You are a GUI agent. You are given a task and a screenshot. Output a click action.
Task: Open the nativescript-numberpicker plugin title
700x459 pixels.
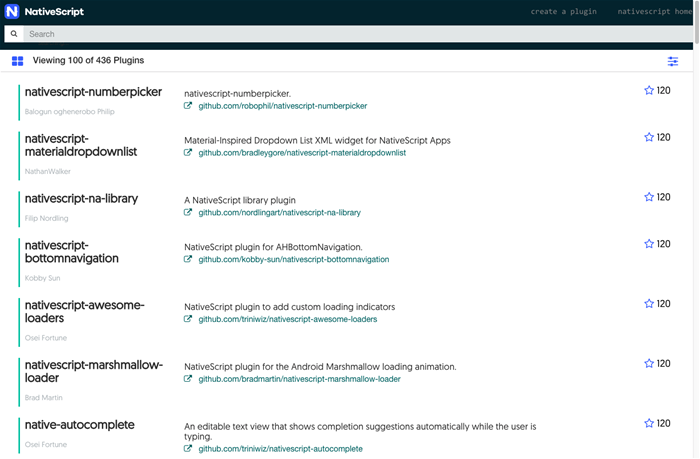tap(93, 92)
